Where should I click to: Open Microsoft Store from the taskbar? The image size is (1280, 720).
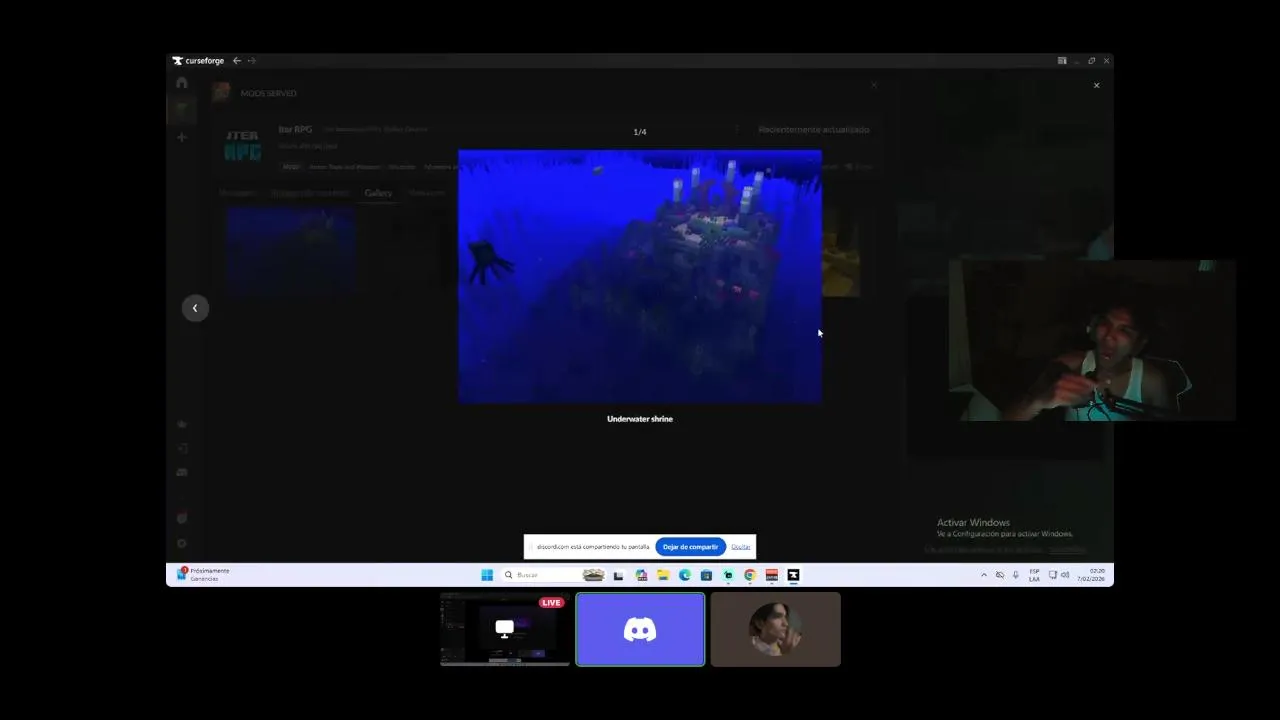(706, 575)
